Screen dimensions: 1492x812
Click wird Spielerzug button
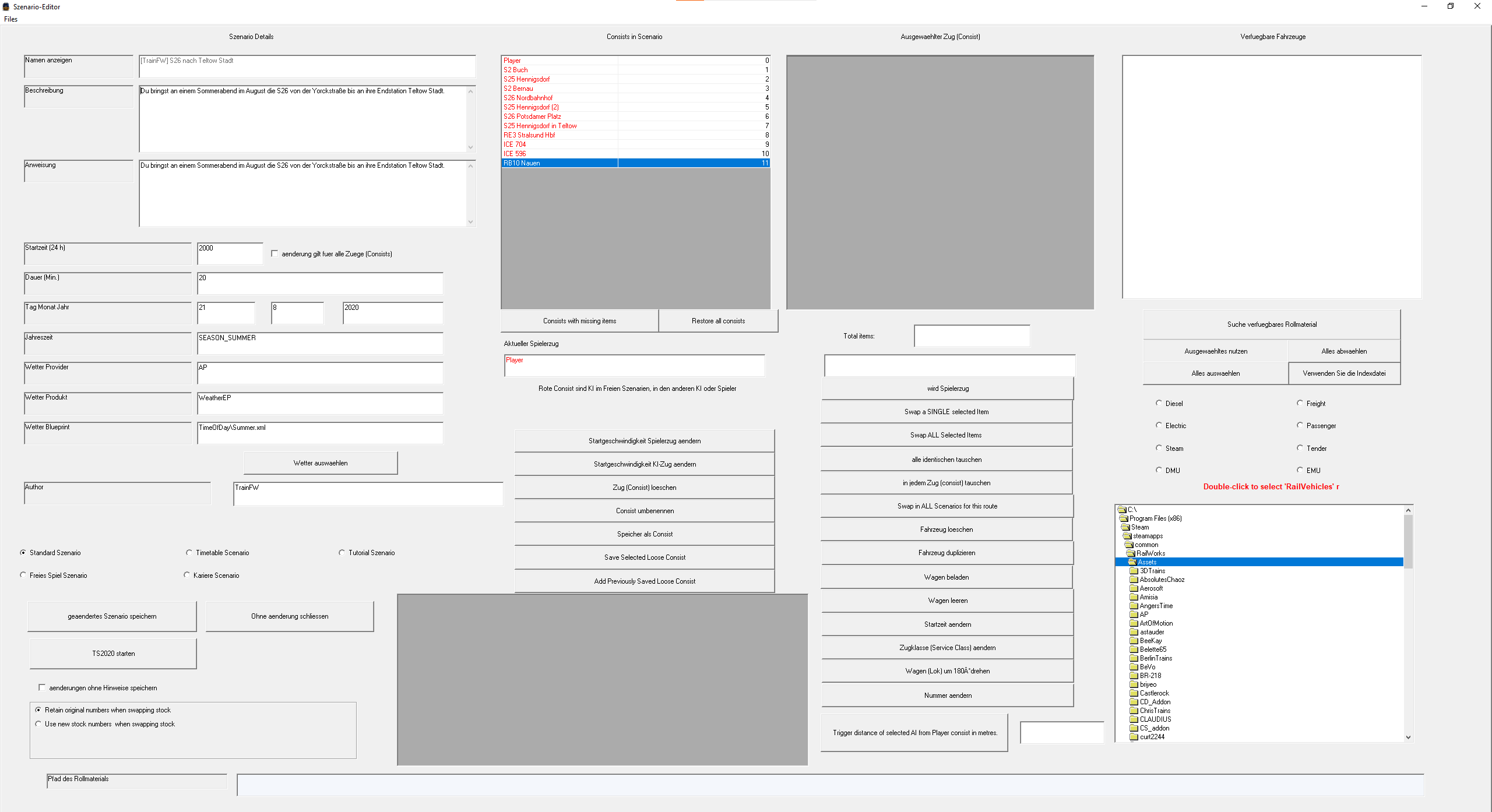tap(948, 389)
